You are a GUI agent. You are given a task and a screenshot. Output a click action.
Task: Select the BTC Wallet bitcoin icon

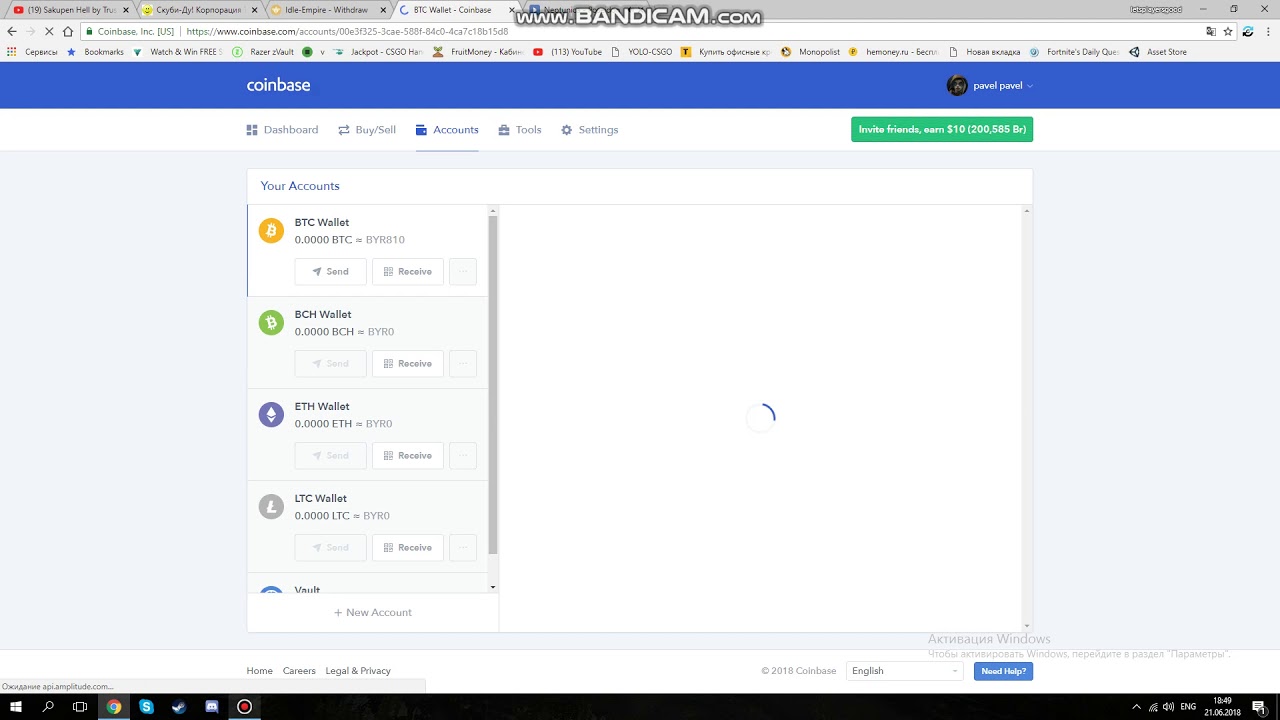pyautogui.click(x=271, y=231)
